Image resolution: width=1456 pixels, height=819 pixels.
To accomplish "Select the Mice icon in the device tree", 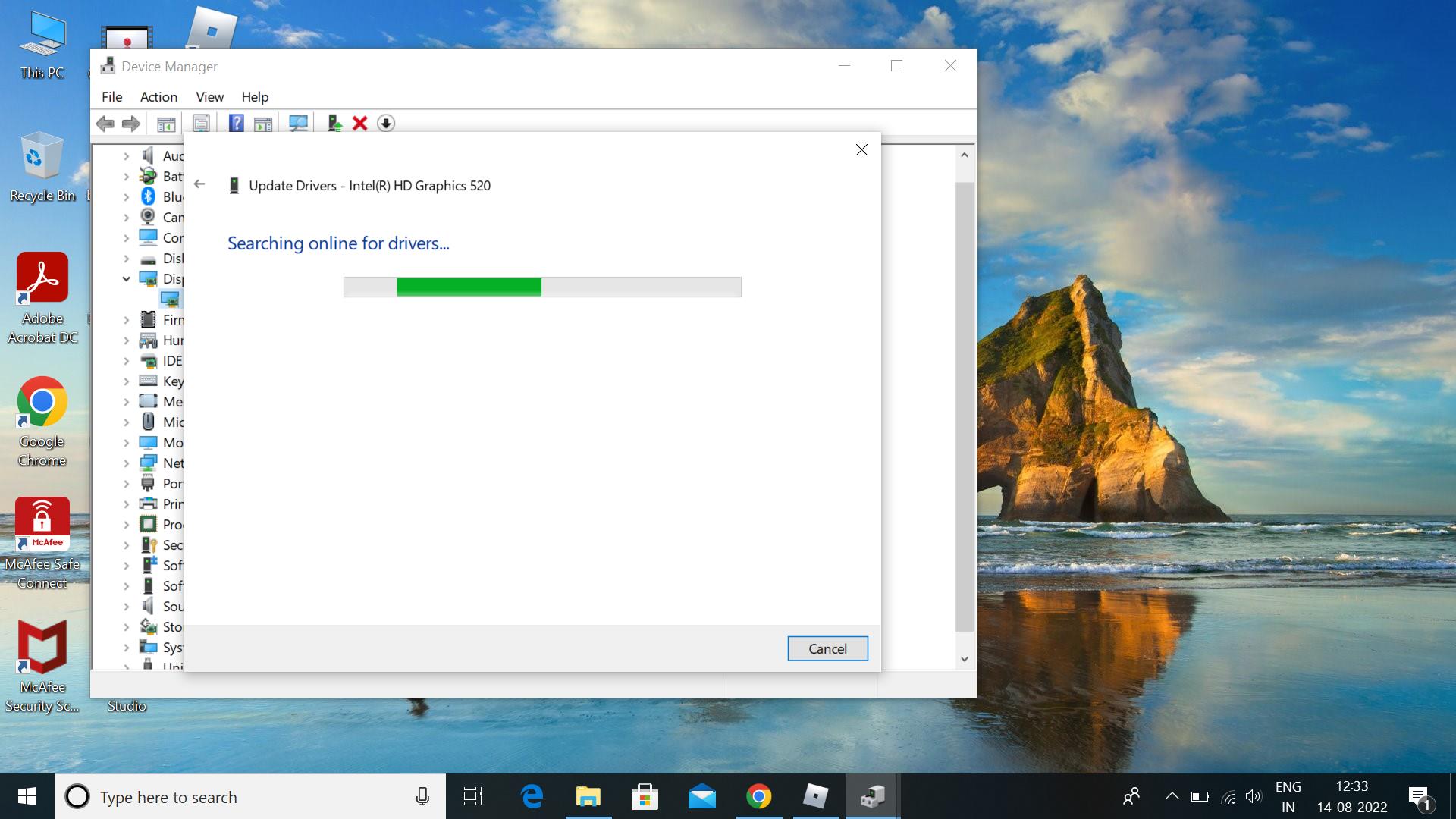I will 148,422.
